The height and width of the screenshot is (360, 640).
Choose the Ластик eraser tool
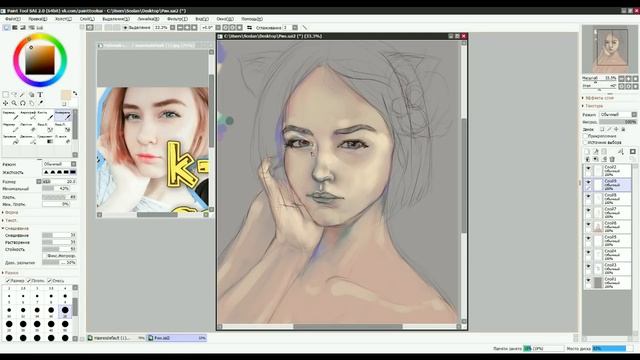point(28,127)
